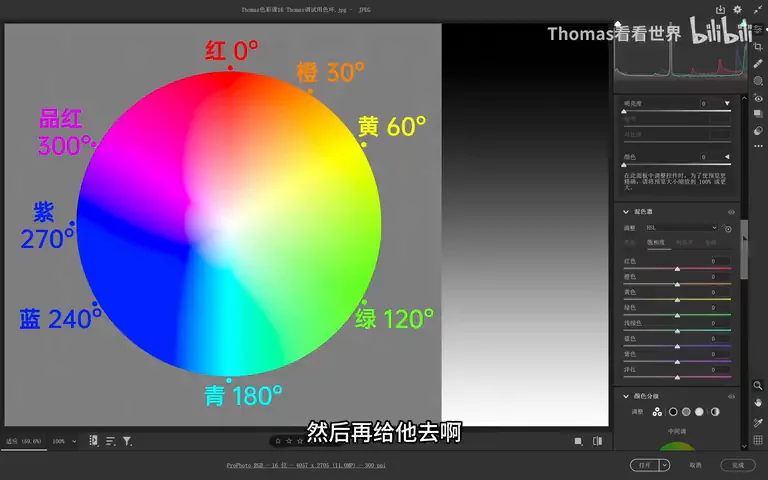Select the Healing brush tool
Screen dimensions: 768x480
coord(758,64)
